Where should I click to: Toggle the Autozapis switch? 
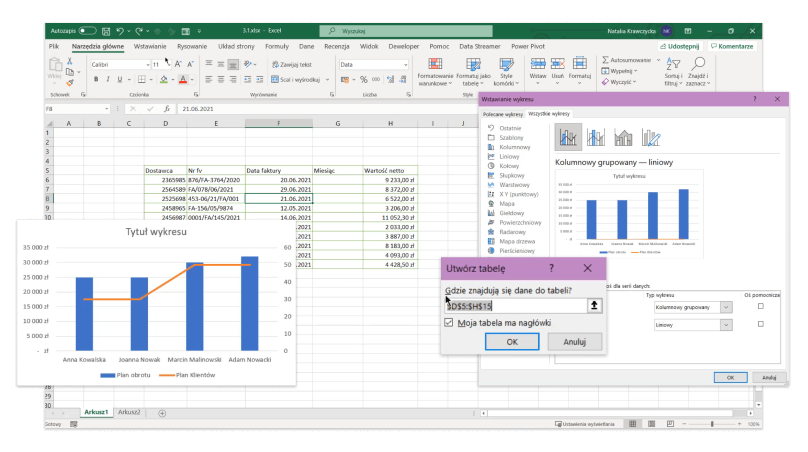pyautogui.click(x=87, y=31)
